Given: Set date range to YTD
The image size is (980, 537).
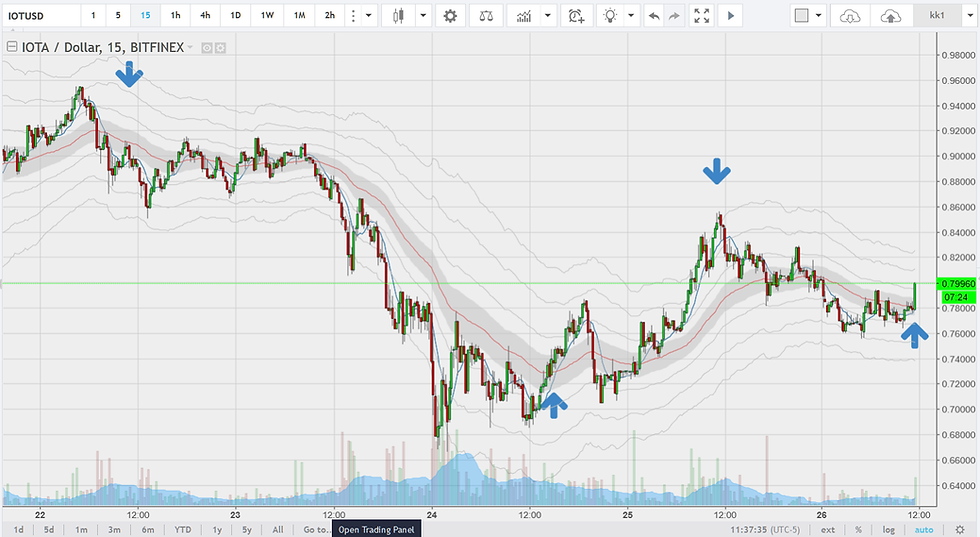Looking at the screenshot, I should click(182, 529).
